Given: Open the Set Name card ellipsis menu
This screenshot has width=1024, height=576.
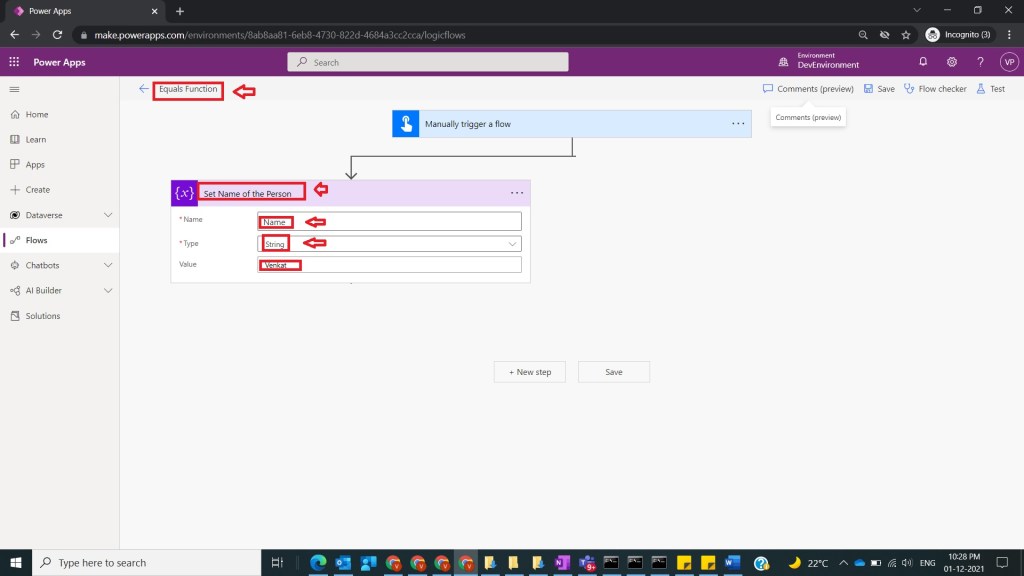Looking at the screenshot, I should pos(516,193).
